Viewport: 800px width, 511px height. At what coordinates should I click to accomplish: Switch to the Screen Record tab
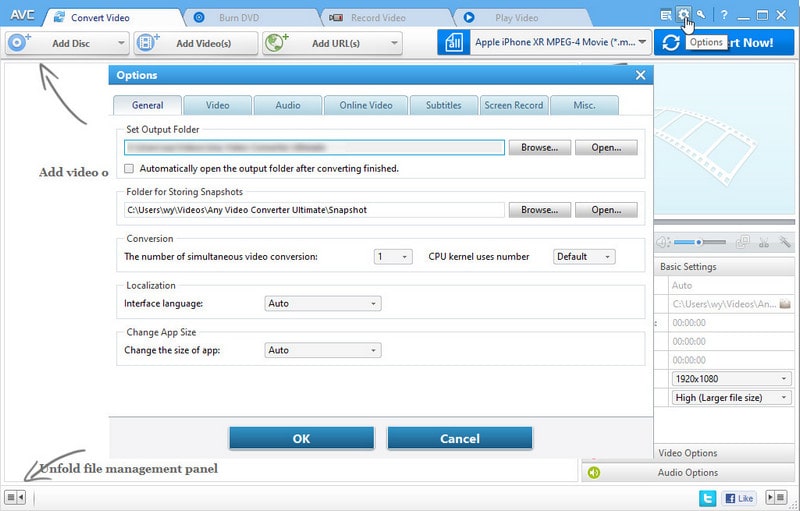click(x=514, y=106)
